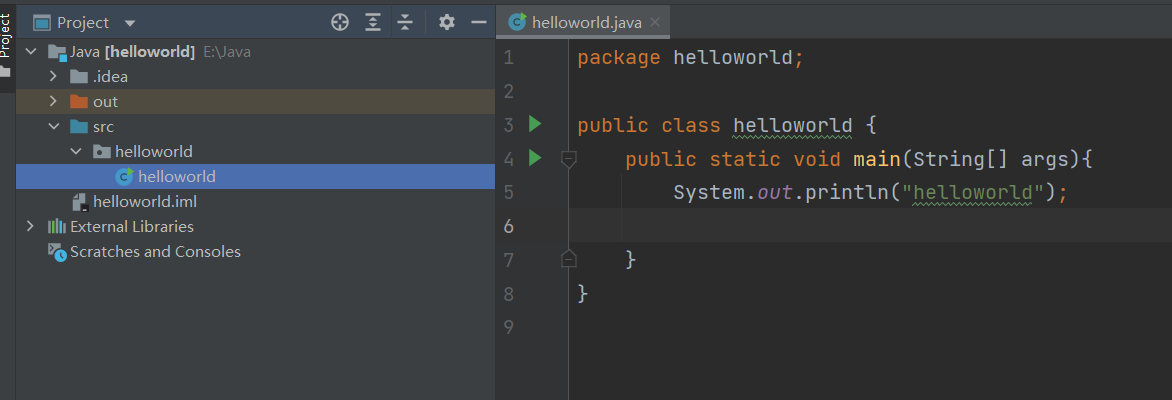Click the External Libraries bars icon
This screenshot has width=1172, height=400.
[57, 227]
